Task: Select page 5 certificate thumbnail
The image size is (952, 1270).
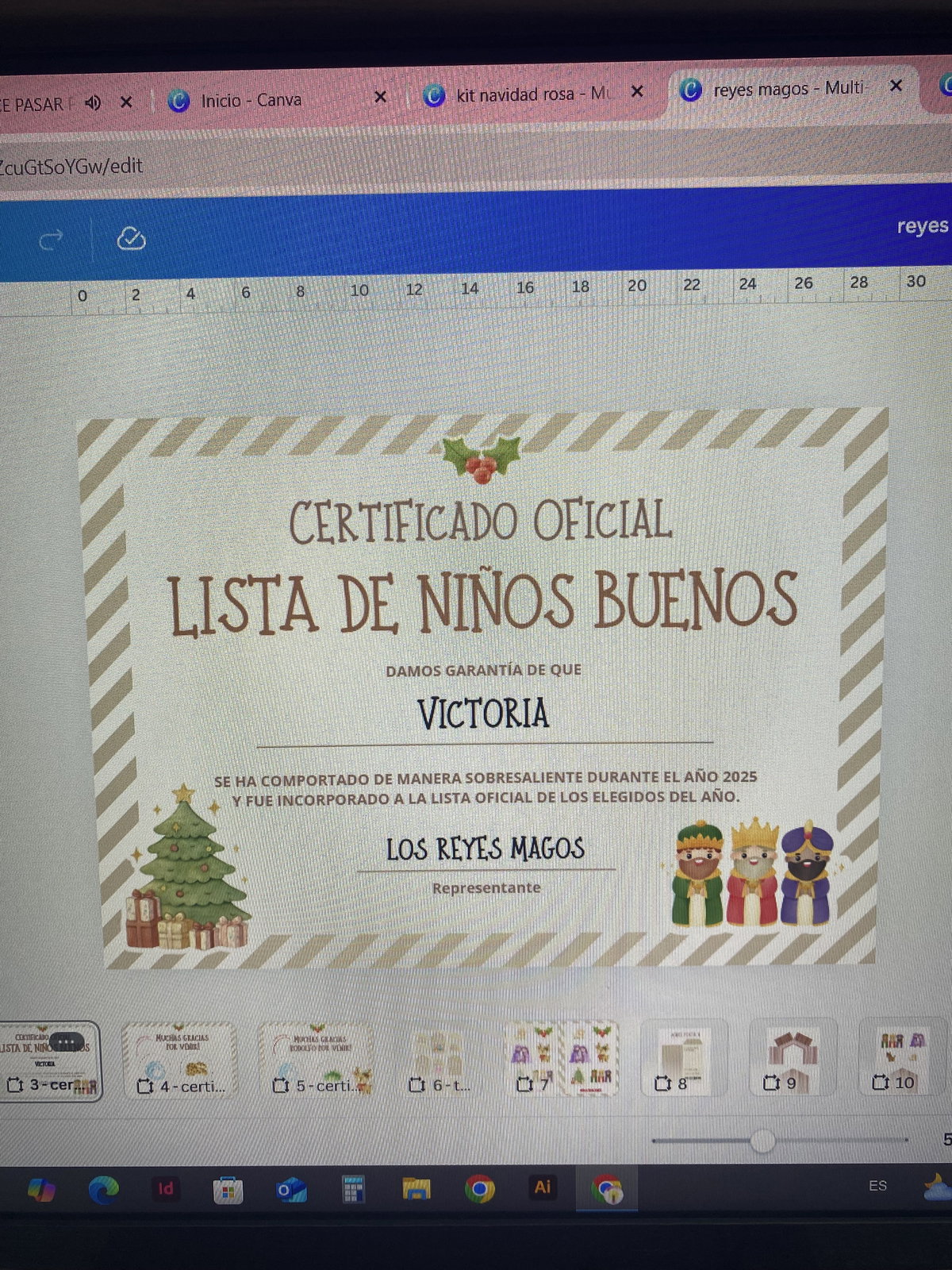Action: (x=317, y=1060)
